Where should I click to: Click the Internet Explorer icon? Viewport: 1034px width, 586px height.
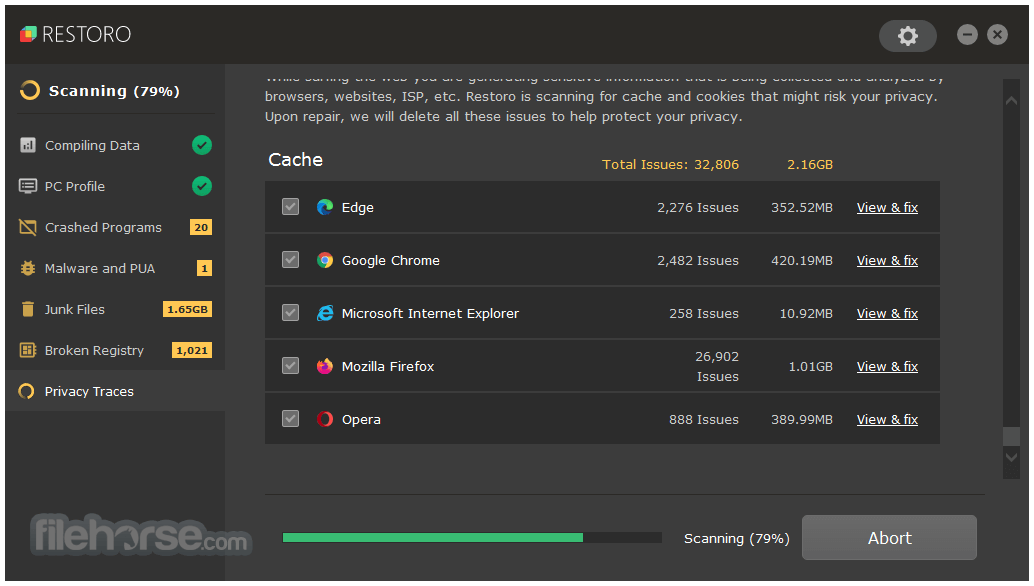click(x=325, y=313)
